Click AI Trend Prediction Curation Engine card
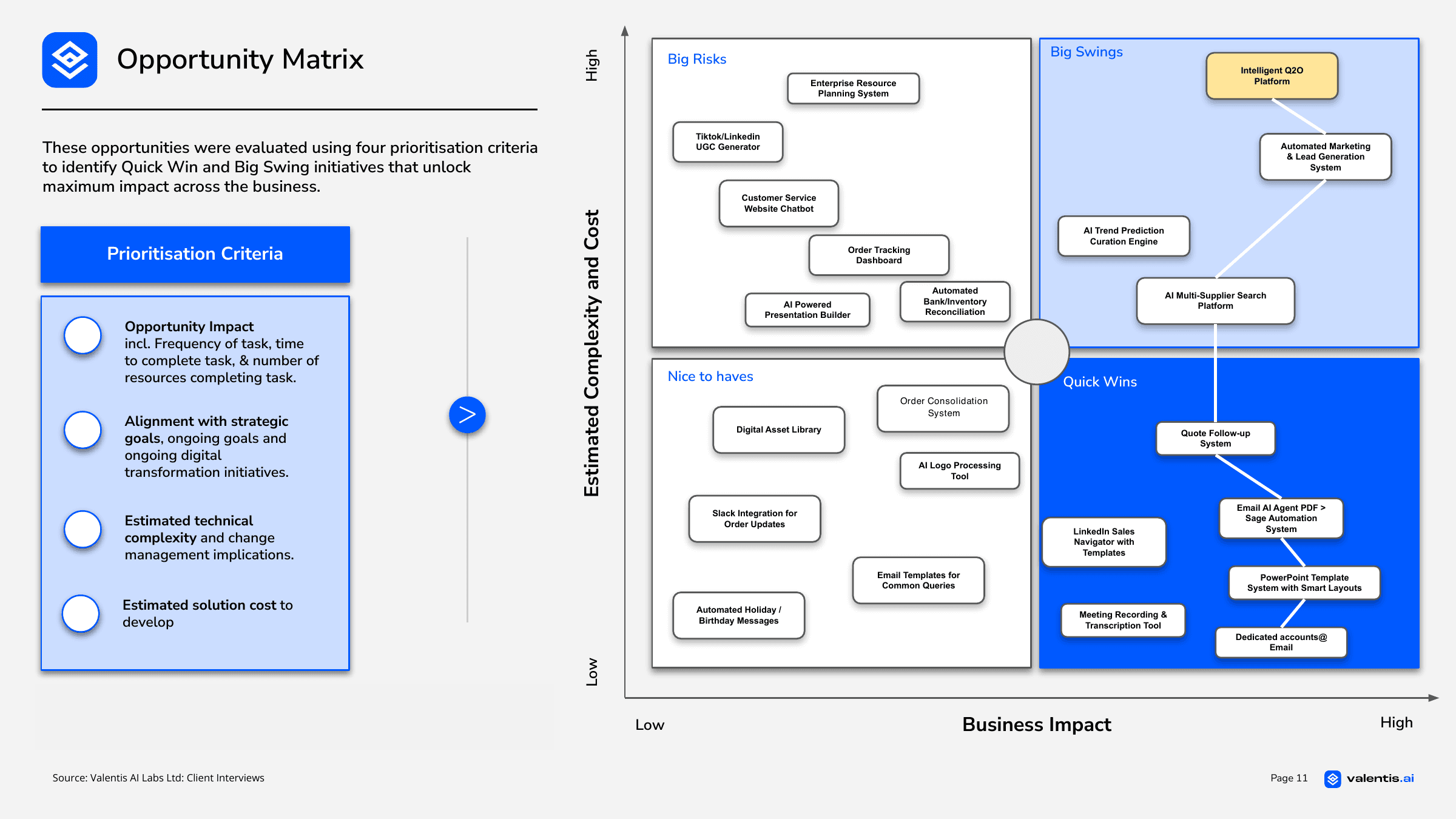1456x819 pixels. (1124, 236)
